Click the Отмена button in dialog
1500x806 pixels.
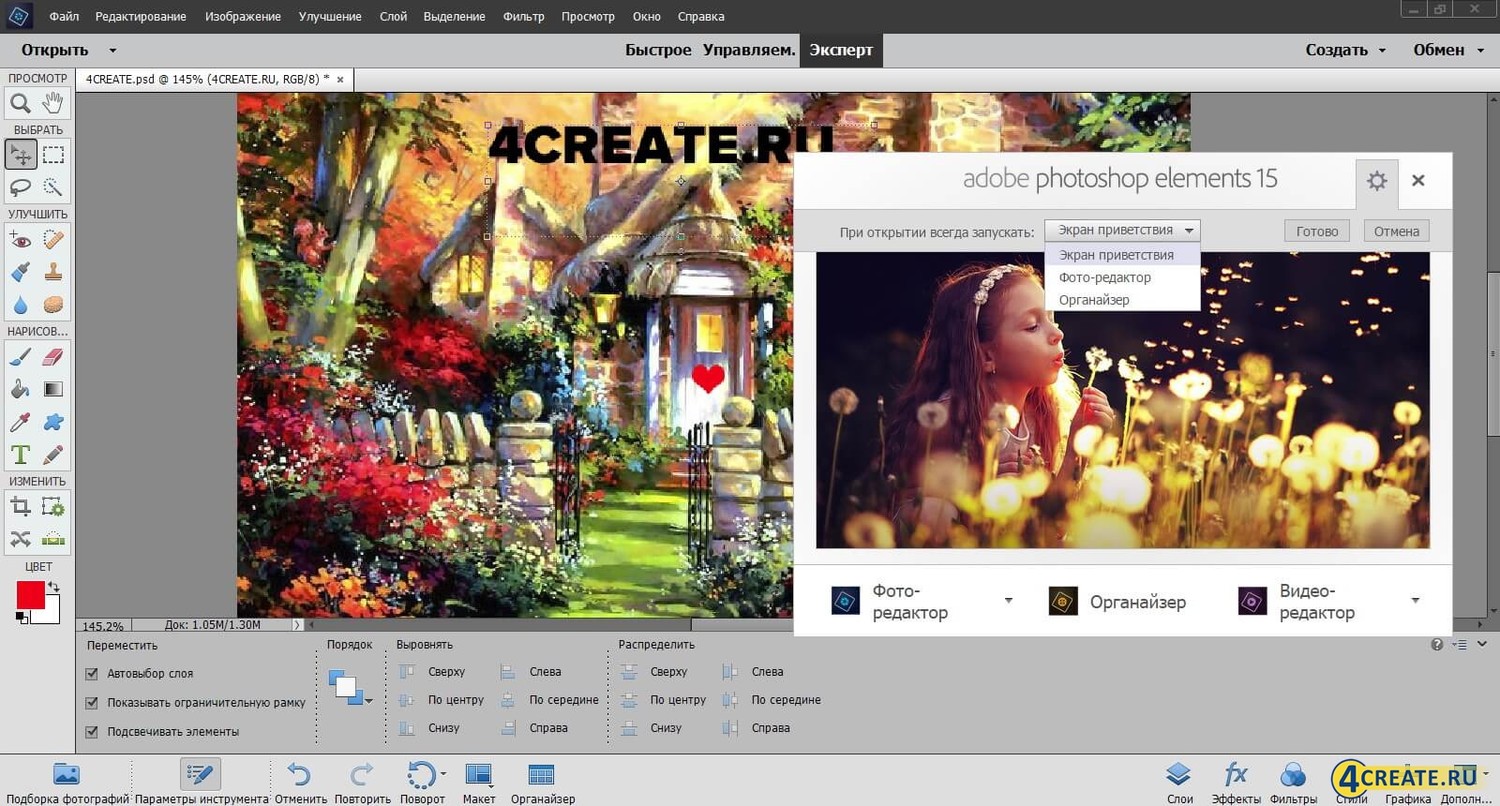1397,231
